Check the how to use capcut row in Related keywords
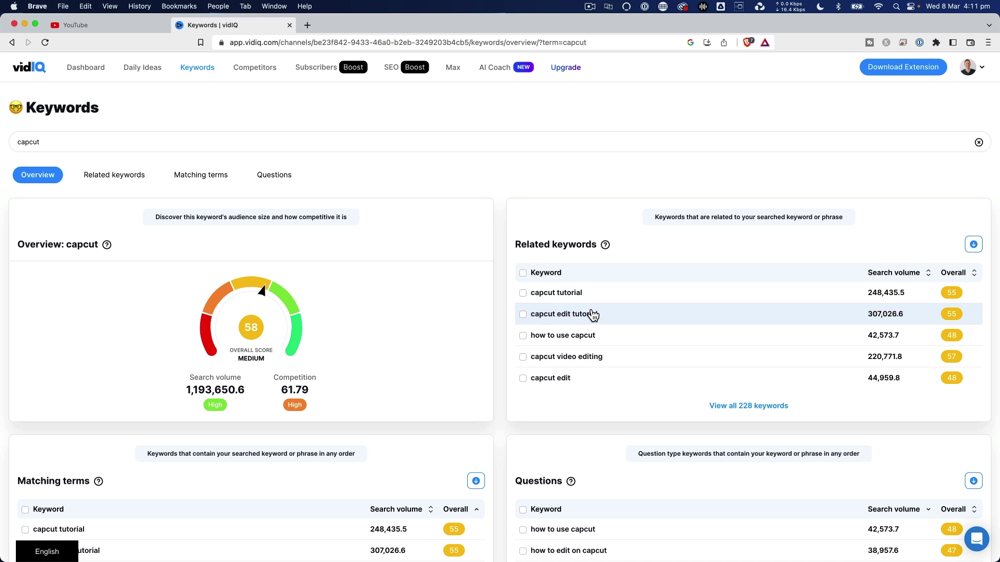1000x562 pixels. (523, 336)
